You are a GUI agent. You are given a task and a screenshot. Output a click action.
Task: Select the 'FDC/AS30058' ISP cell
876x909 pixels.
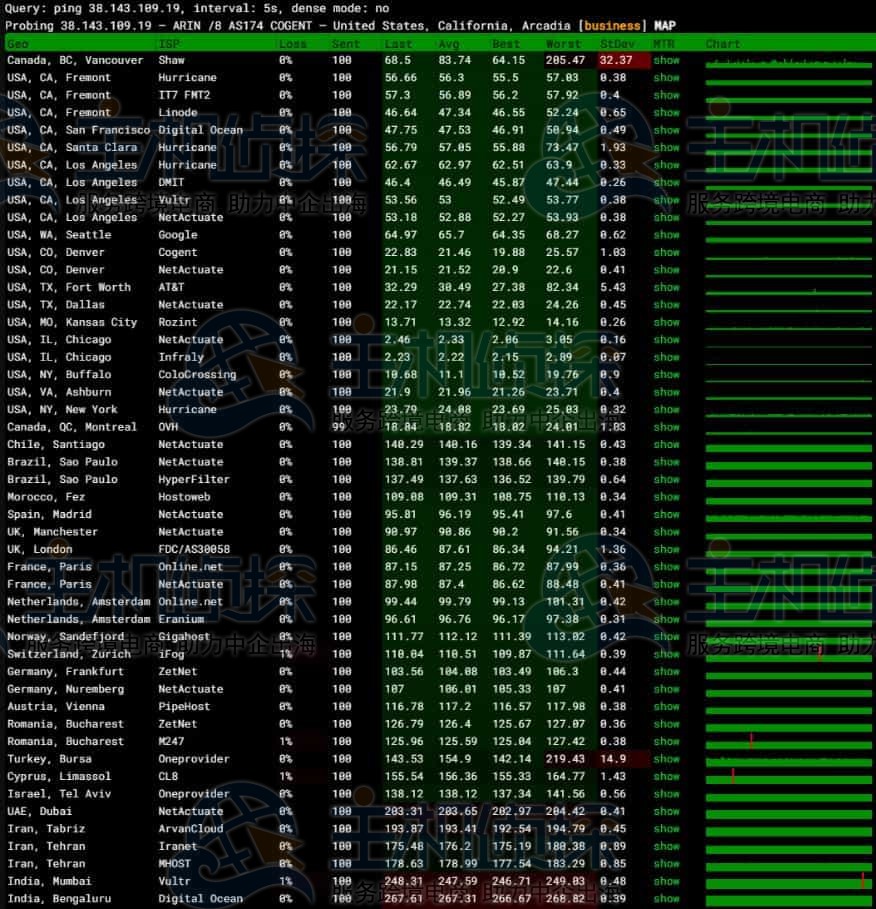click(194, 550)
